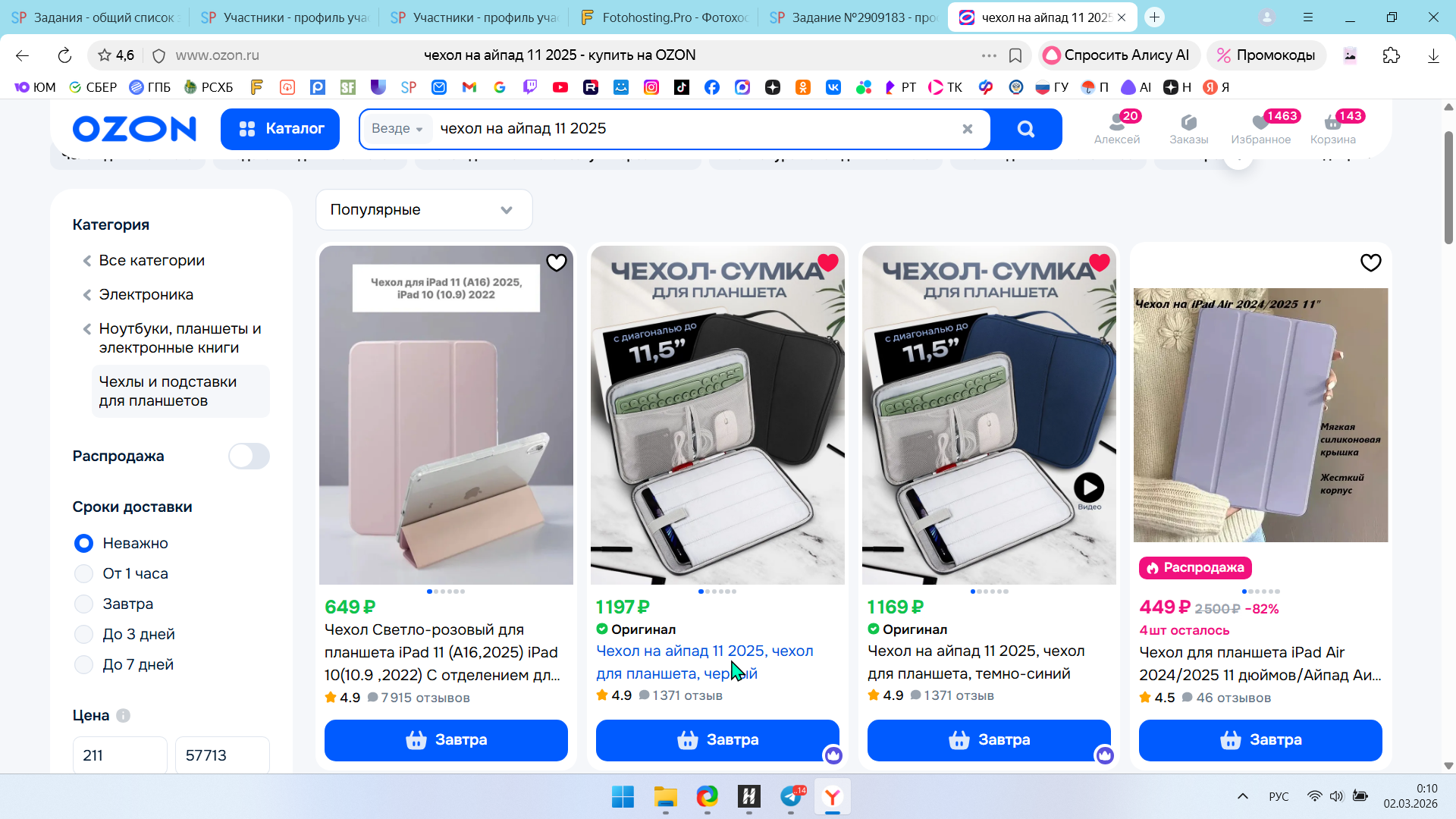This screenshot has height=819, width=1456.
Task: Clear the Ozon search field with X
Action: click(967, 129)
